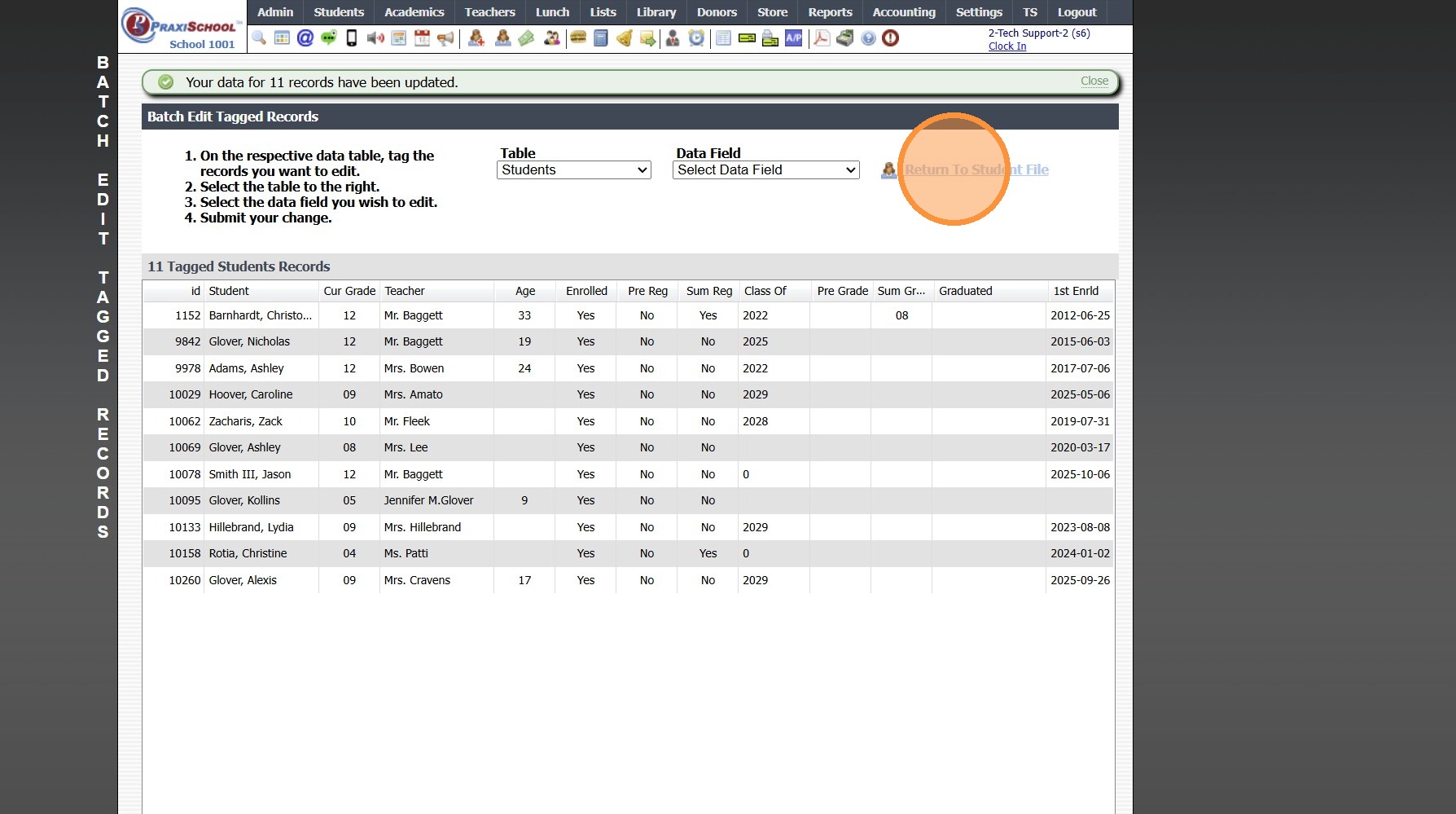Viewport: 1456px width, 814px height.
Task: Open the Lunch menu
Action: coord(553,12)
